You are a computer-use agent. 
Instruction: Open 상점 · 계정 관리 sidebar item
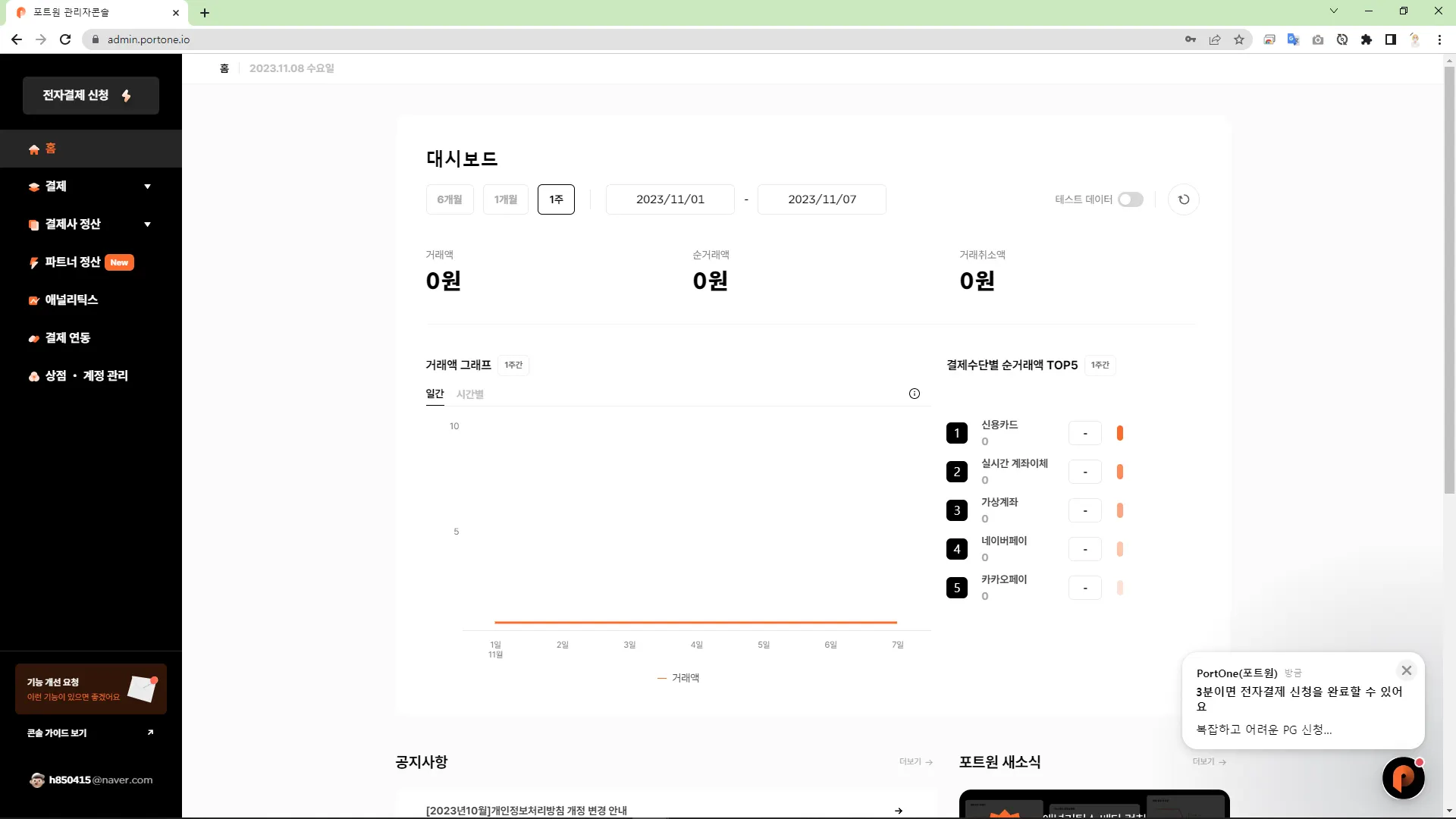tap(86, 375)
